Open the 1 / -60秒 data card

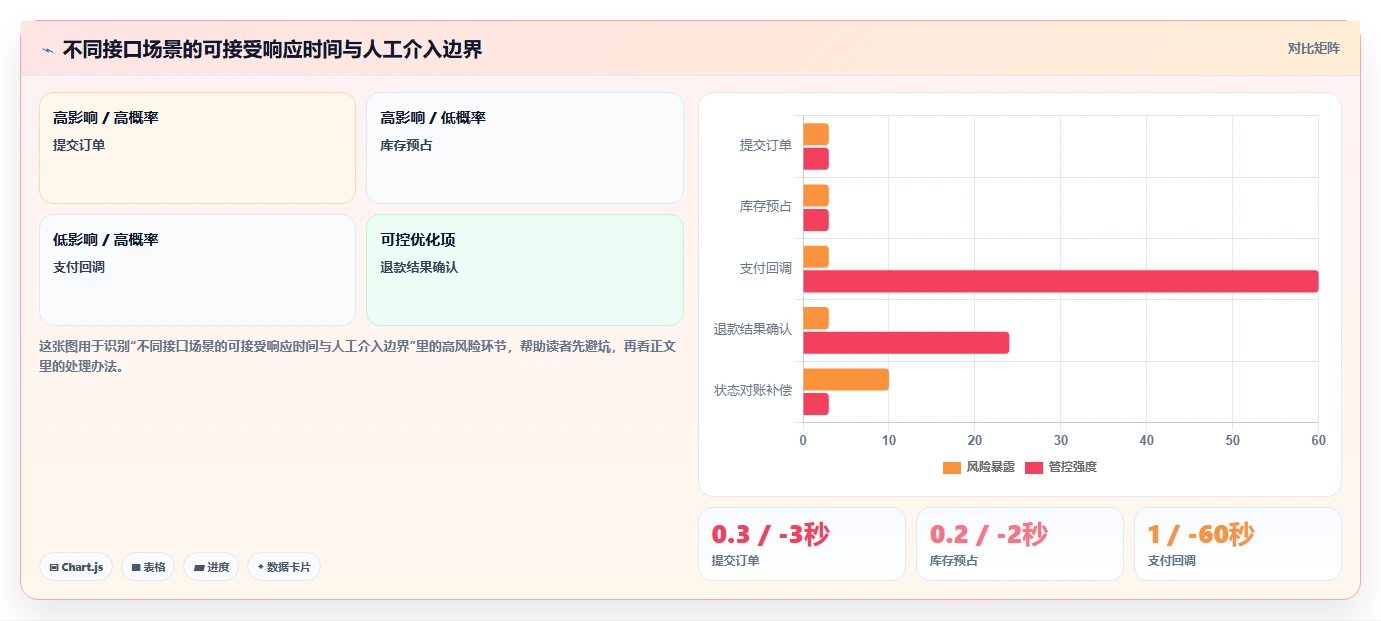1238,544
